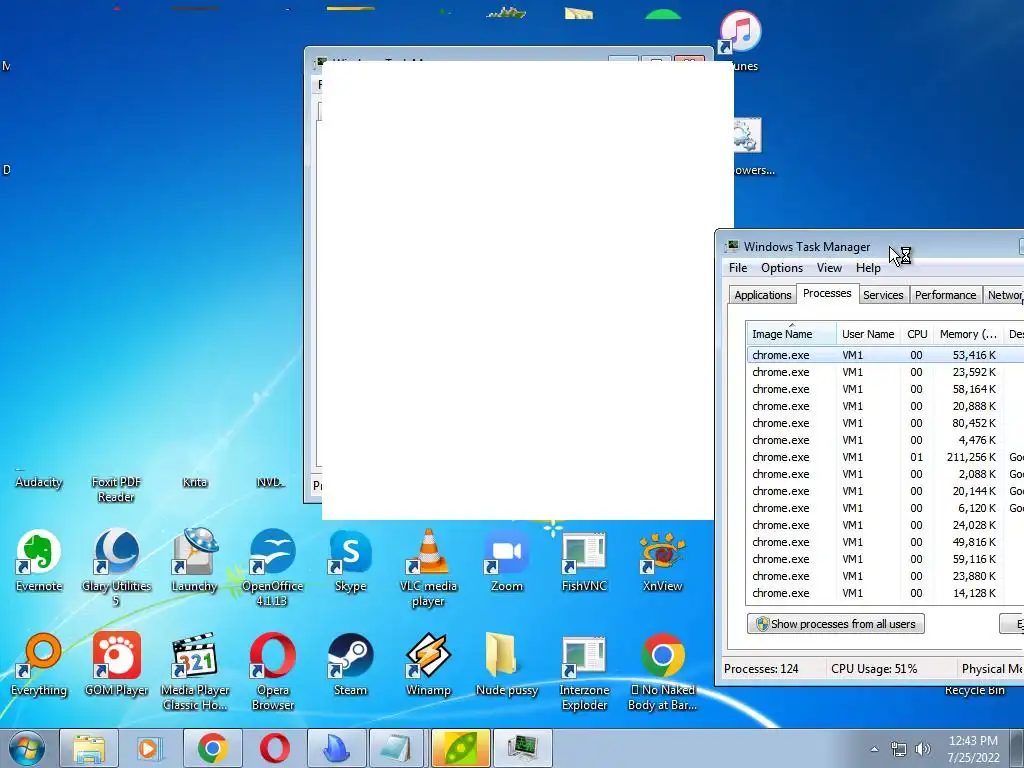
Task: Click the Windows Media Player taskbar icon
Action: click(x=149, y=748)
